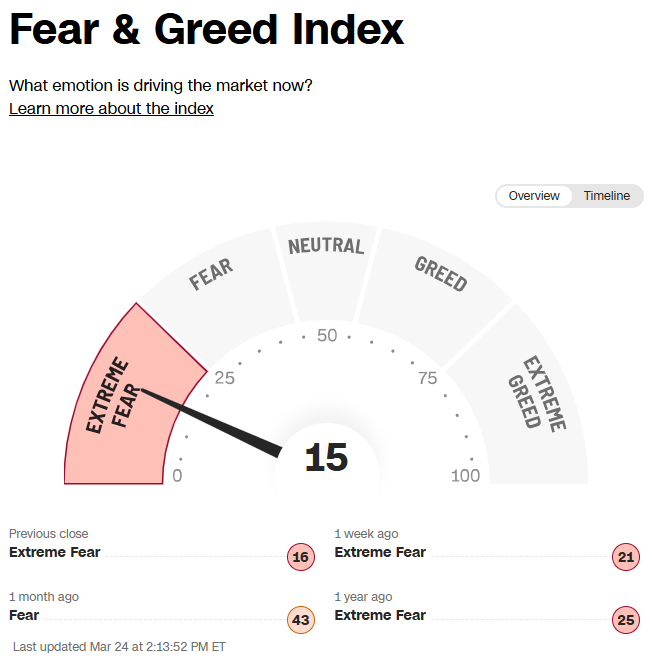Click the 1 week ago Extreme Fear label
This screenshot has width=652, height=661.
pyautogui.click(x=380, y=552)
